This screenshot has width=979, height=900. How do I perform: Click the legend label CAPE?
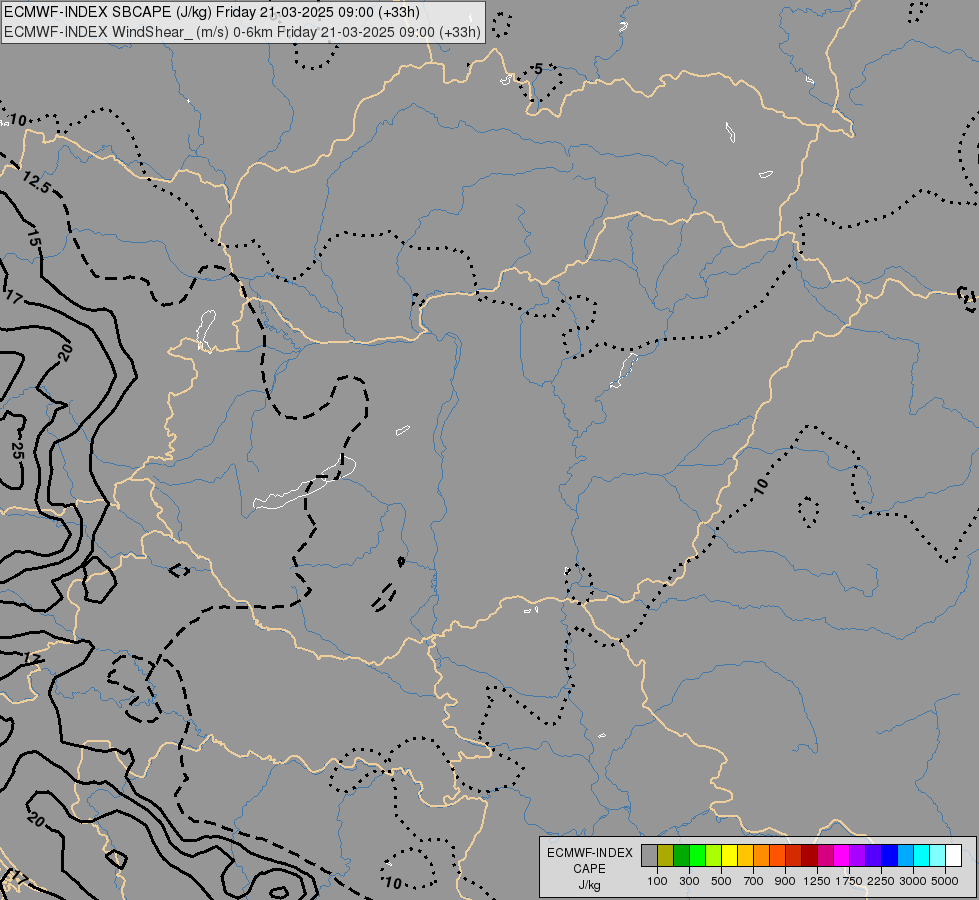[x=589, y=869]
